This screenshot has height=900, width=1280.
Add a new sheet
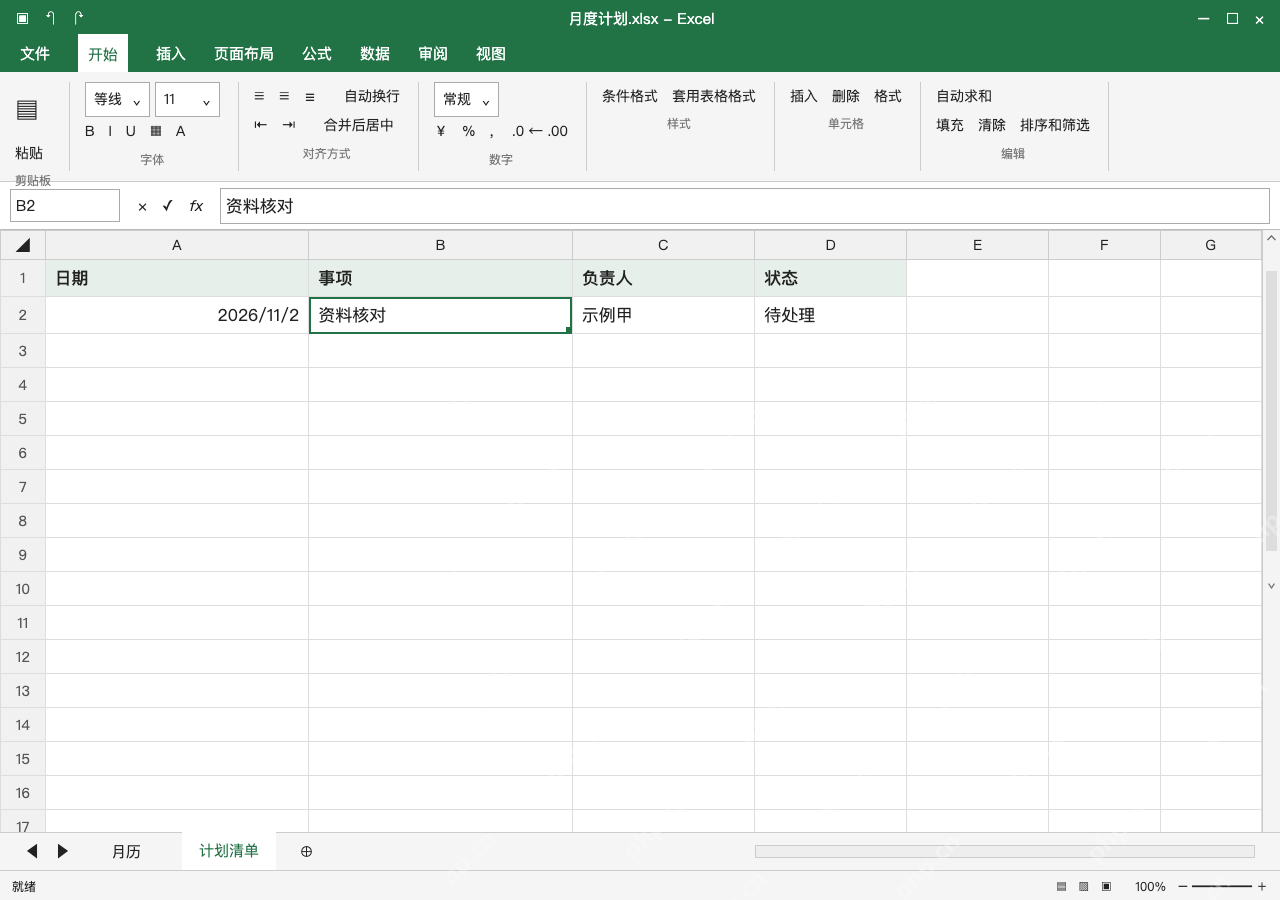307,851
